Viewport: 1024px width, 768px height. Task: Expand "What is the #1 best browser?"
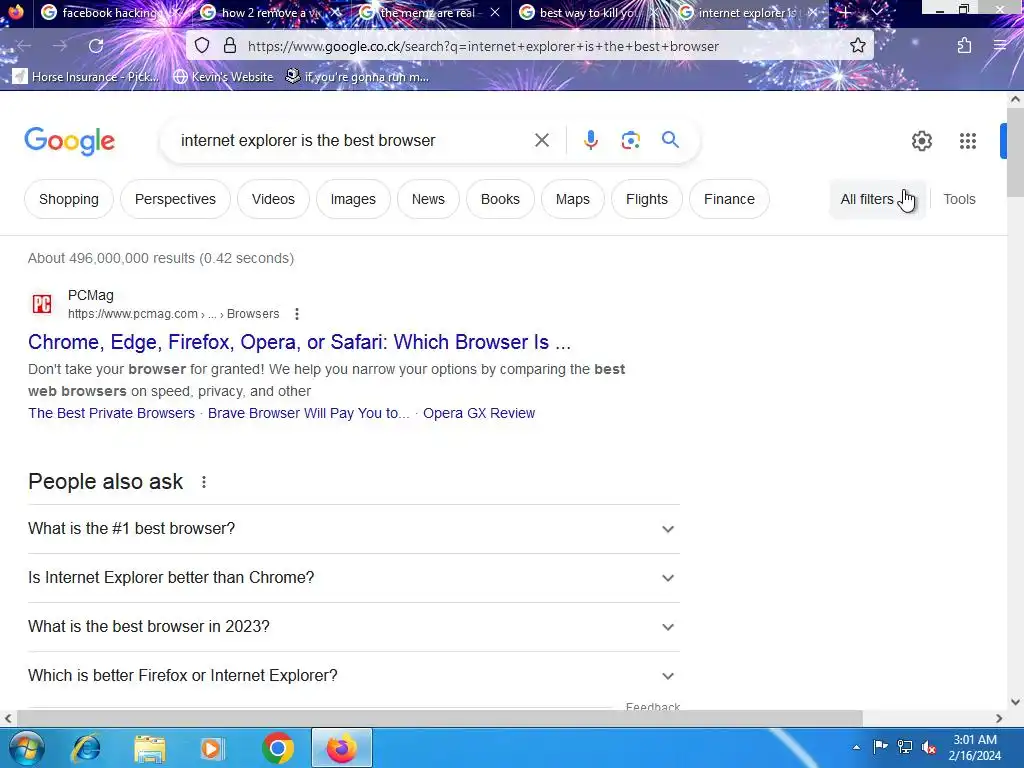[x=354, y=529]
